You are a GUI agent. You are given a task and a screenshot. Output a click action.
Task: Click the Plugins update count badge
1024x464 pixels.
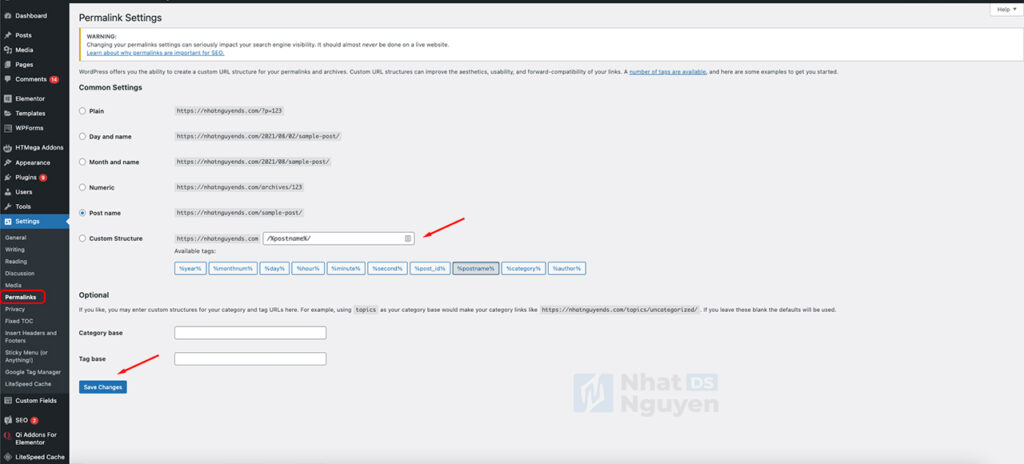(43, 178)
